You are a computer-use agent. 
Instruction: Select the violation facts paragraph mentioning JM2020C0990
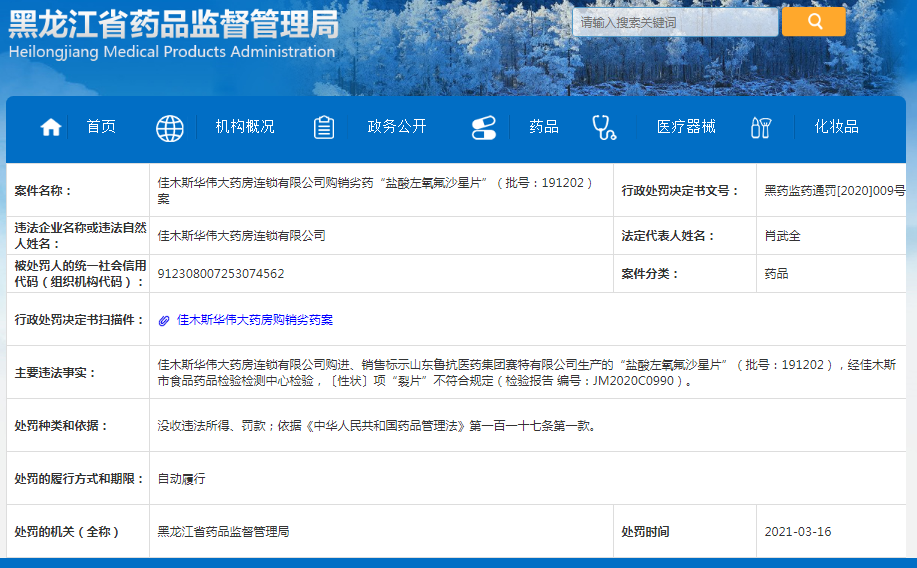tap(527, 373)
